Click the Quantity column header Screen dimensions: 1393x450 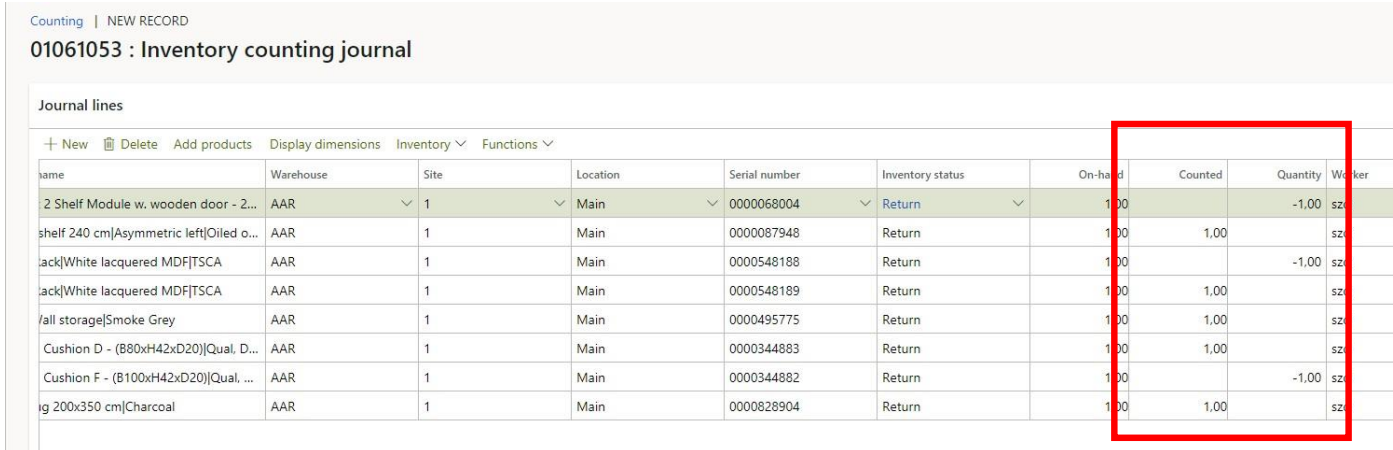click(1299, 175)
